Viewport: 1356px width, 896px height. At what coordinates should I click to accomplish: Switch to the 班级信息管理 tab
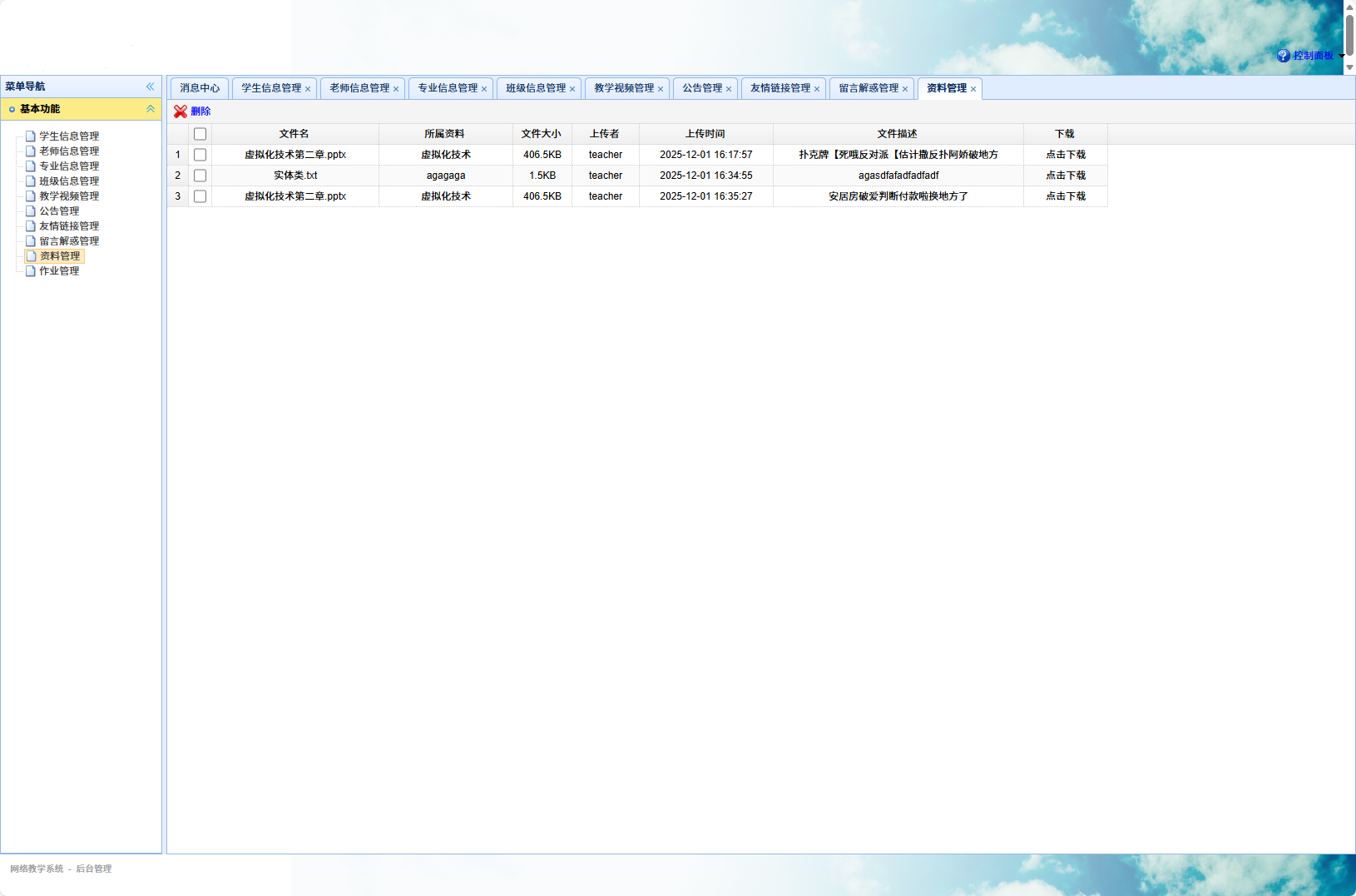535,88
